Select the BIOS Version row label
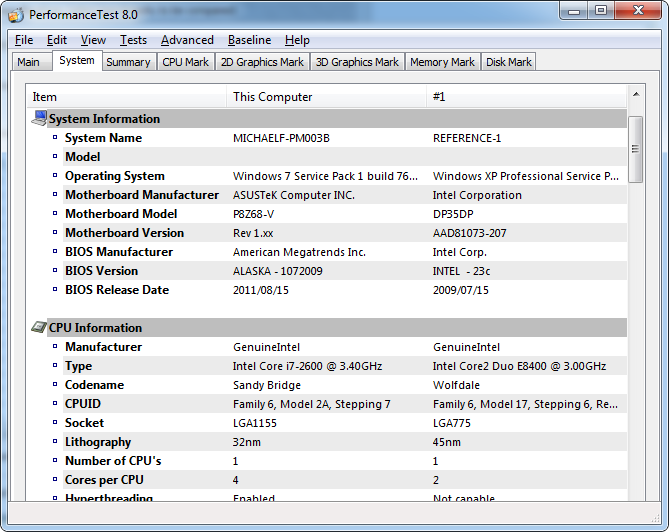The height and width of the screenshot is (532, 669). [x=102, y=270]
